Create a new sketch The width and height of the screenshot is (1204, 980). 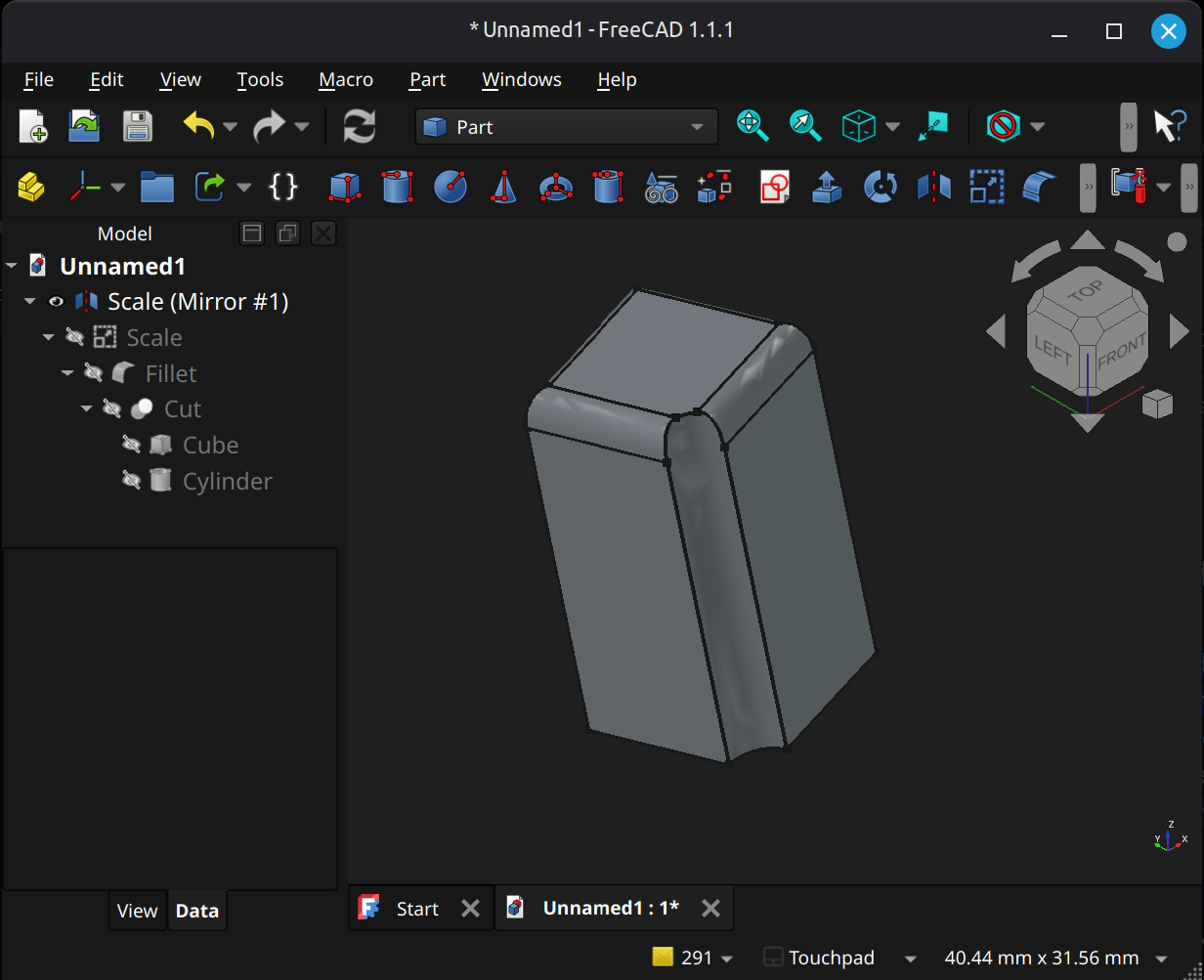point(775,186)
